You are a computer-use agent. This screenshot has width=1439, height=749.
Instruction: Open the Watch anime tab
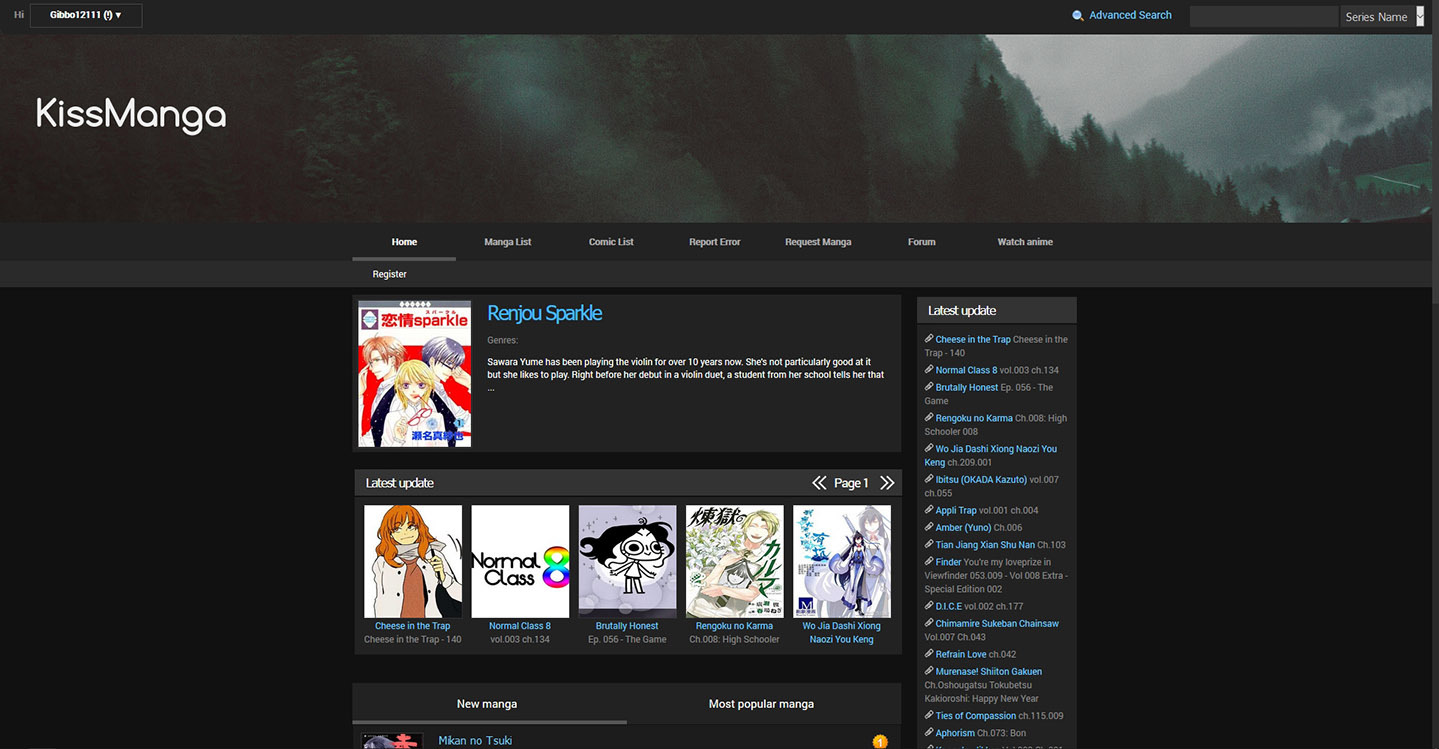click(1025, 242)
